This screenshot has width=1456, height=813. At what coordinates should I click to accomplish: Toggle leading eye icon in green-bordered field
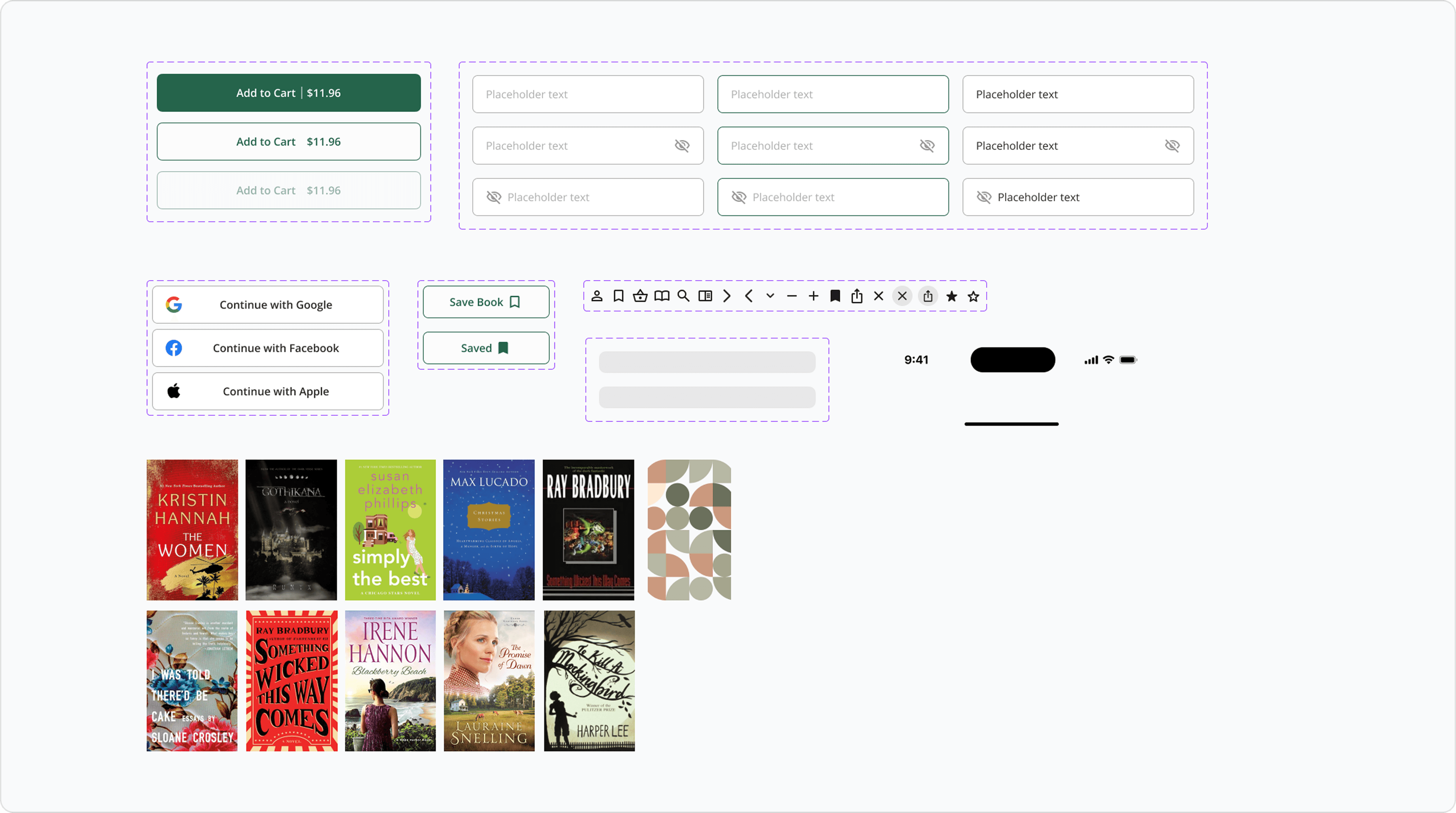coord(739,197)
